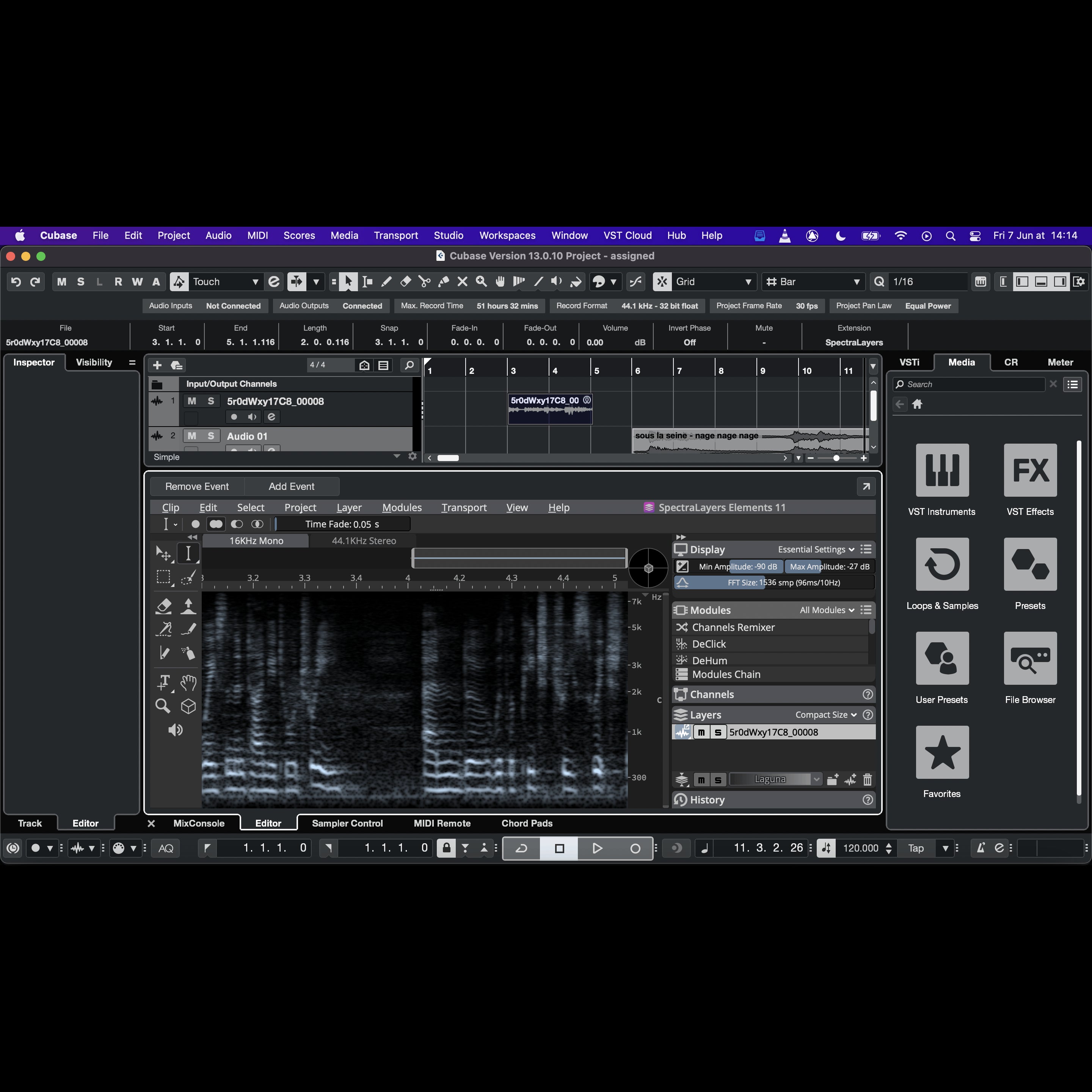Switch to the MixConsole lower zone tab

pyautogui.click(x=199, y=823)
